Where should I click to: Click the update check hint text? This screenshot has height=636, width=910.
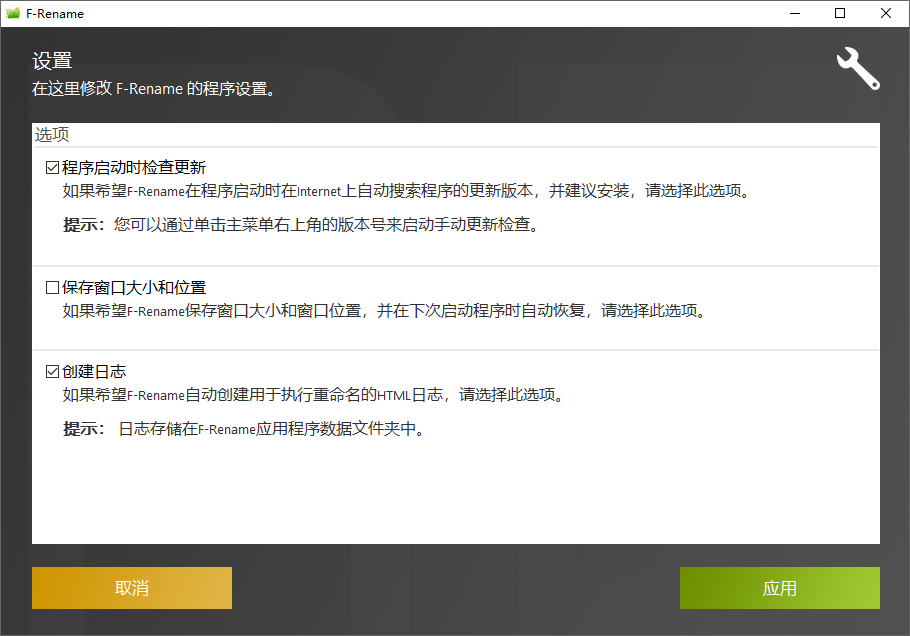click(300, 225)
